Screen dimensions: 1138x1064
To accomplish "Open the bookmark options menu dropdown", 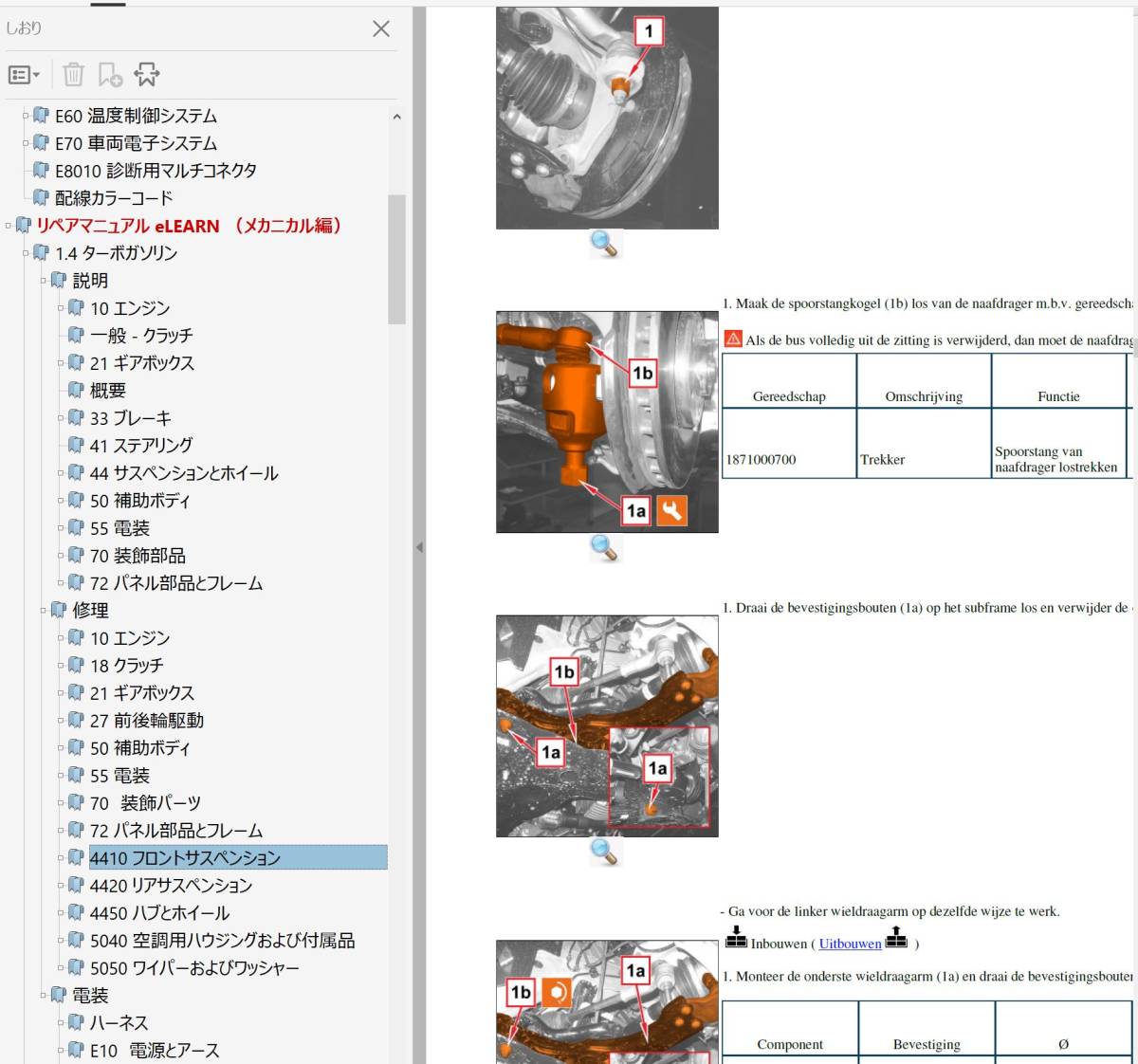I will point(24,74).
